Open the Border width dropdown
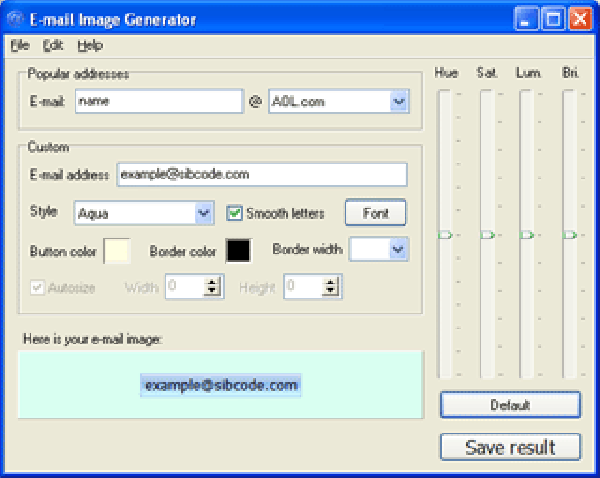Viewport: 600px width, 478px height. (x=379, y=250)
